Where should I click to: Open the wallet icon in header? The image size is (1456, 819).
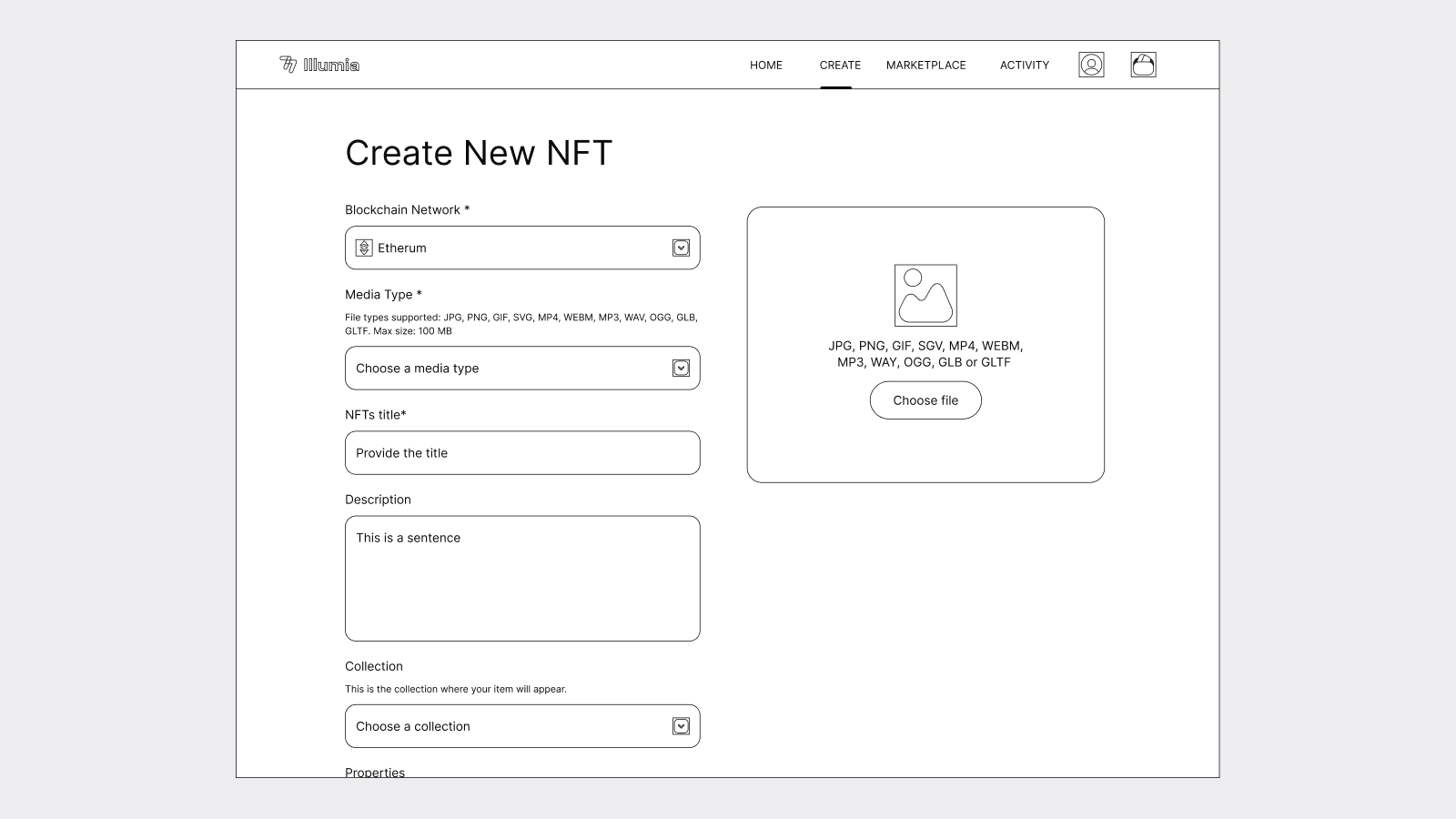(1143, 65)
